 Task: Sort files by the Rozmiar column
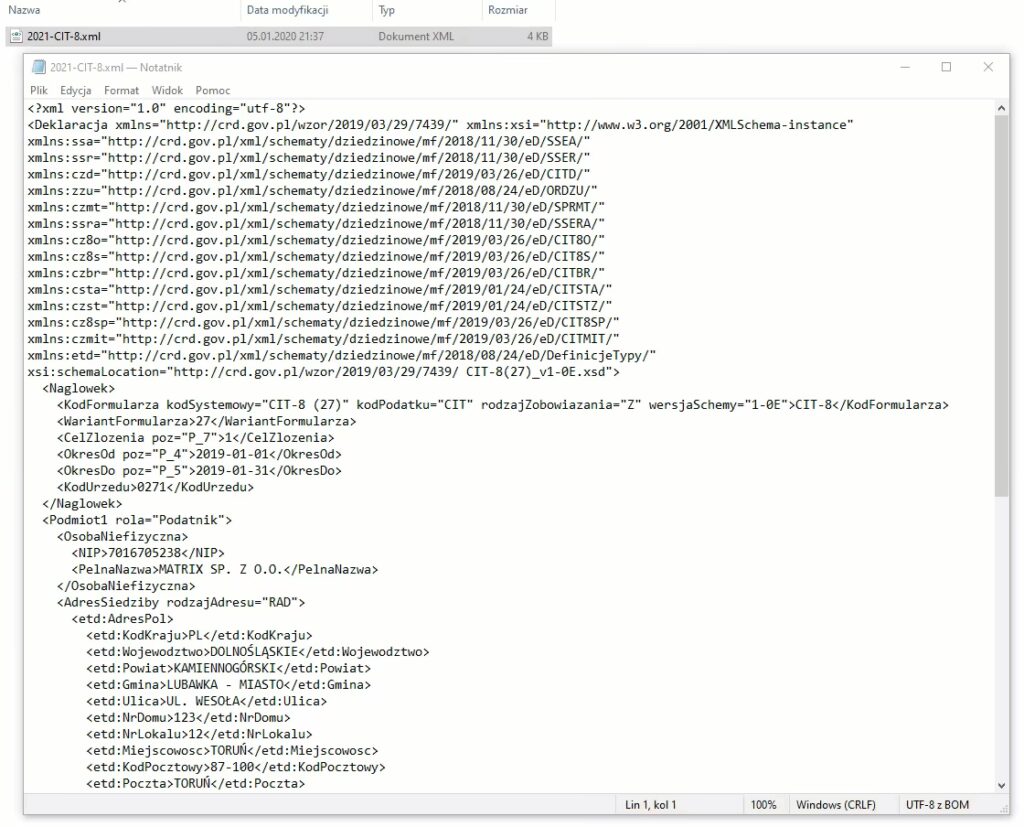click(x=507, y=10)
